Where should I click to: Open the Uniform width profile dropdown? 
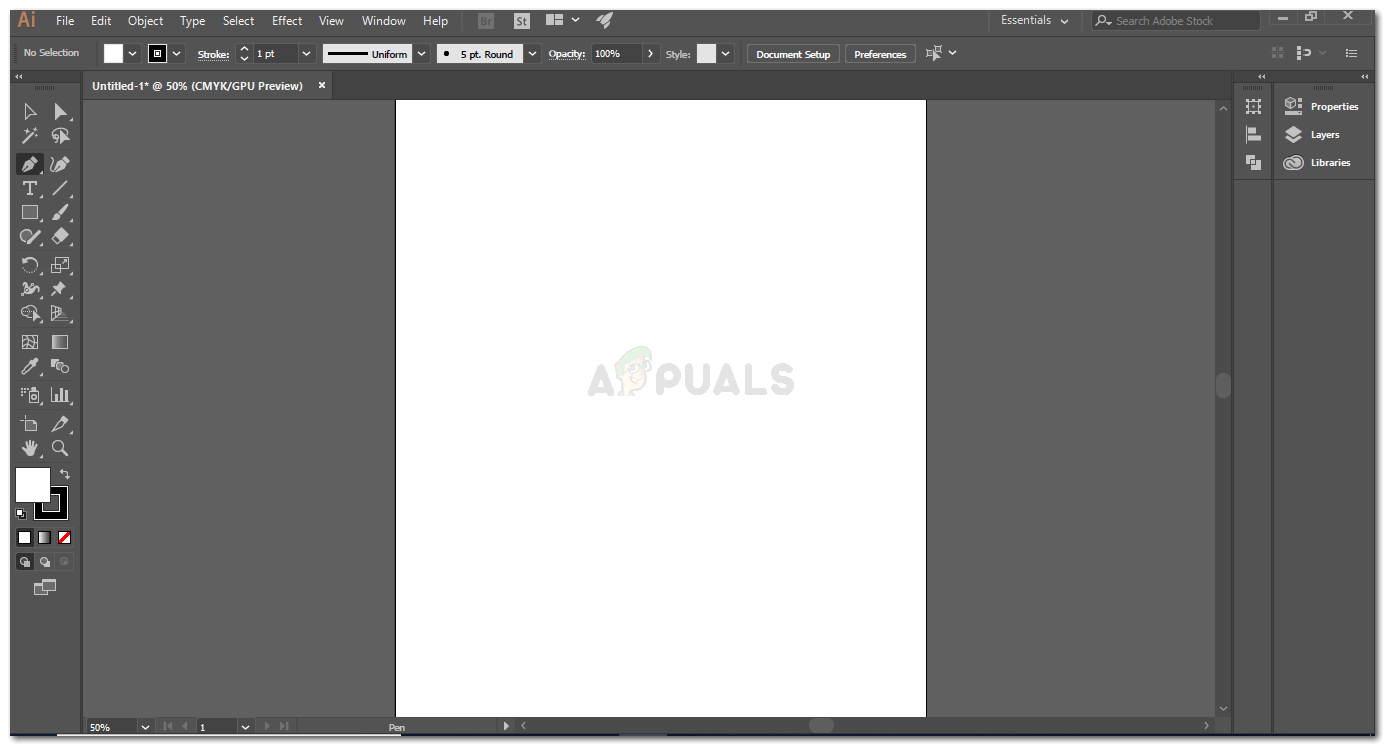(422, 54)
